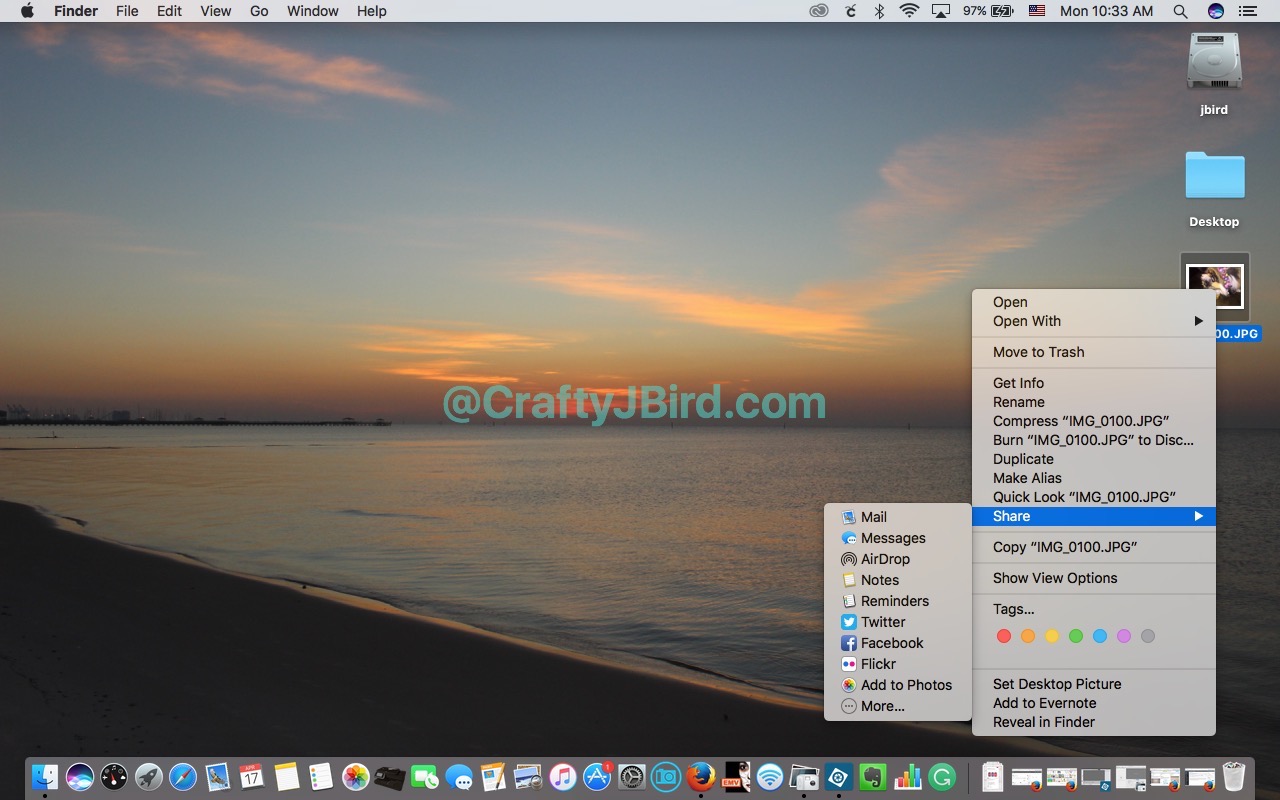Screen dimensions: 1280x800
Task: Open the Trash in the Dock
Action: (x=1234, y=777)
